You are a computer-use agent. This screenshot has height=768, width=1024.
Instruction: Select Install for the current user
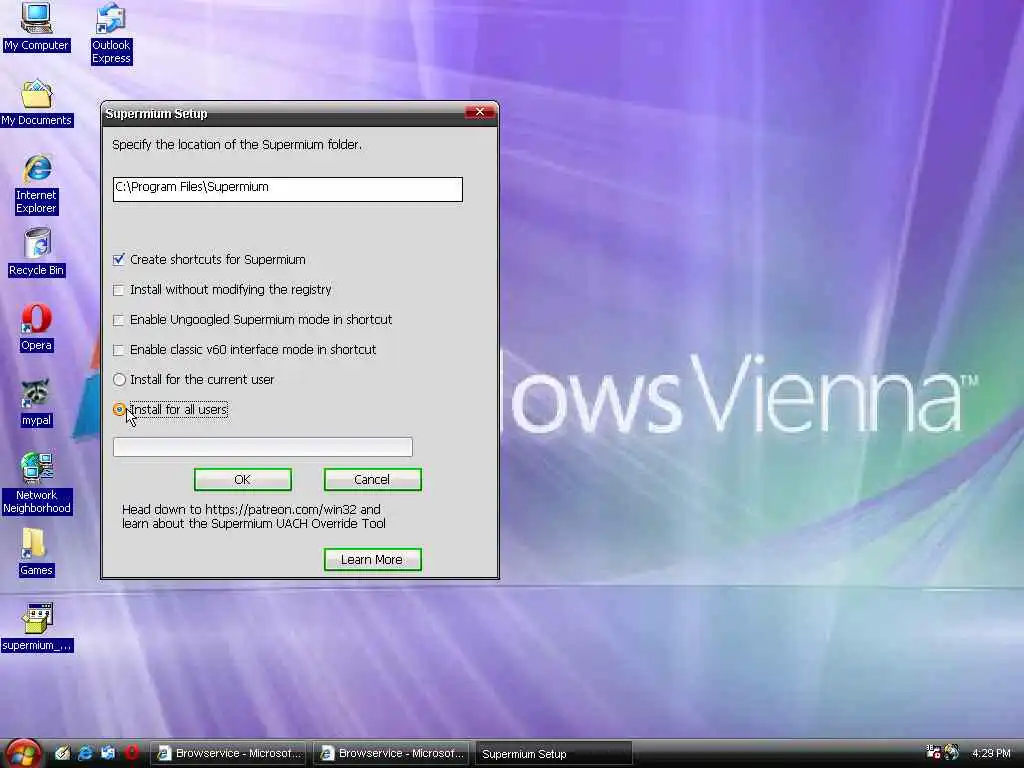[x=120, y=379]
